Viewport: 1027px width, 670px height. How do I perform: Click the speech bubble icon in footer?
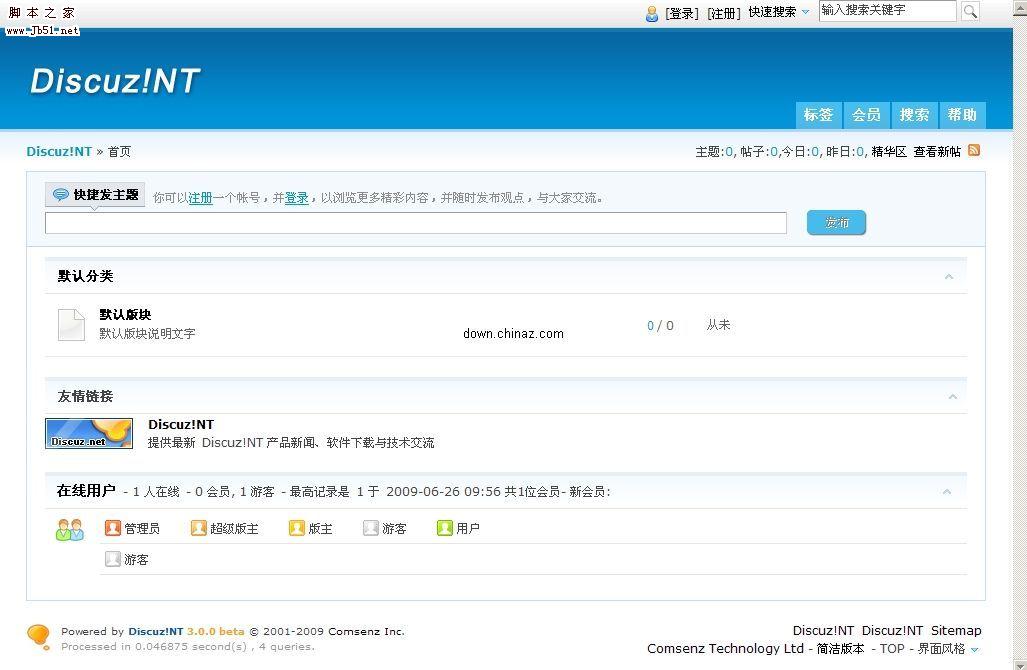pos(39,637)
